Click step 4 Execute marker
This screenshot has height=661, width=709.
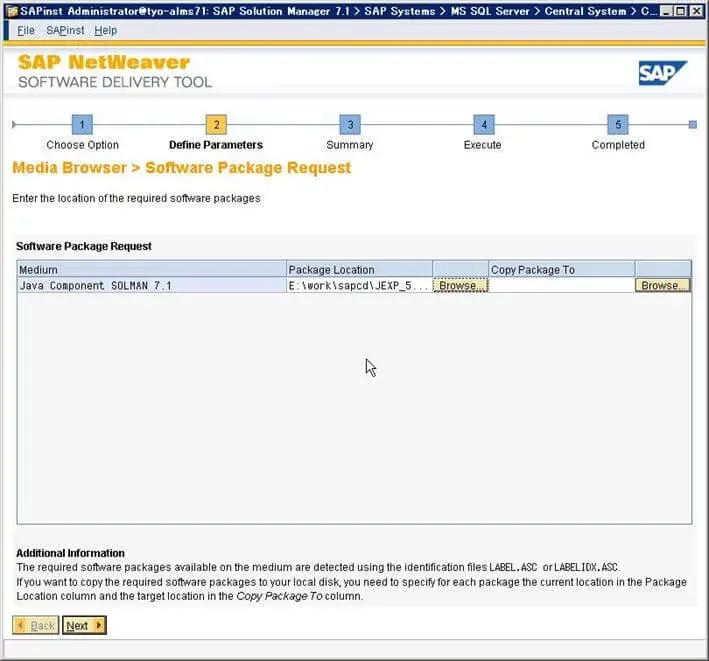[484, 124]
